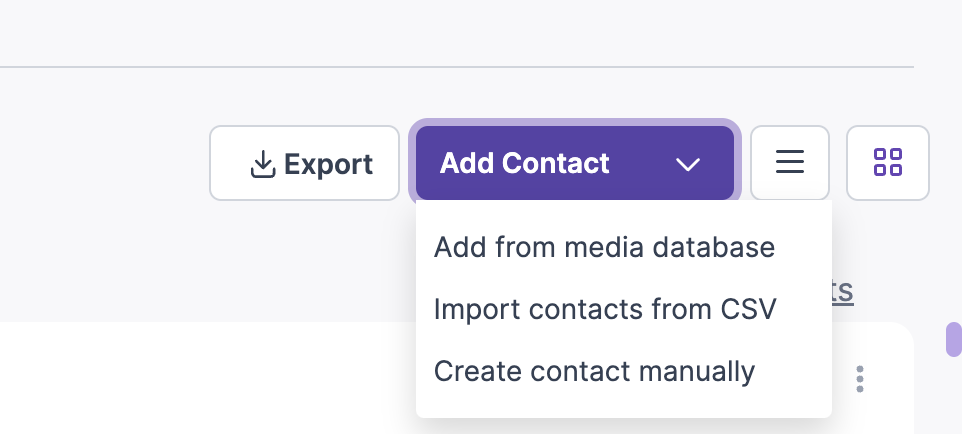Click the purple vertical scrollbar thumb
The image size is (962, 434).
(954, 339)
